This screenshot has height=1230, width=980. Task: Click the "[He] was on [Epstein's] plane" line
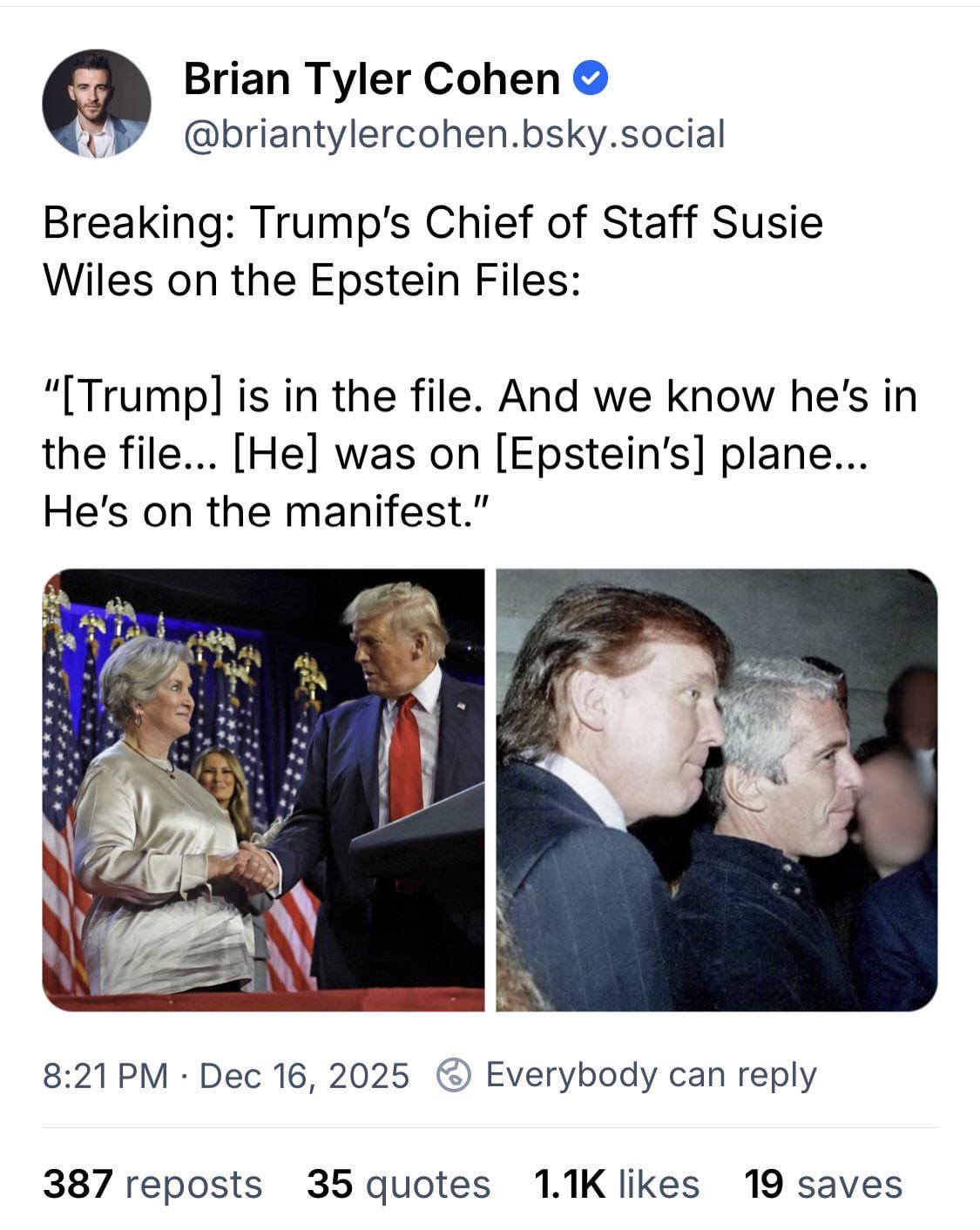pos(453,454)
